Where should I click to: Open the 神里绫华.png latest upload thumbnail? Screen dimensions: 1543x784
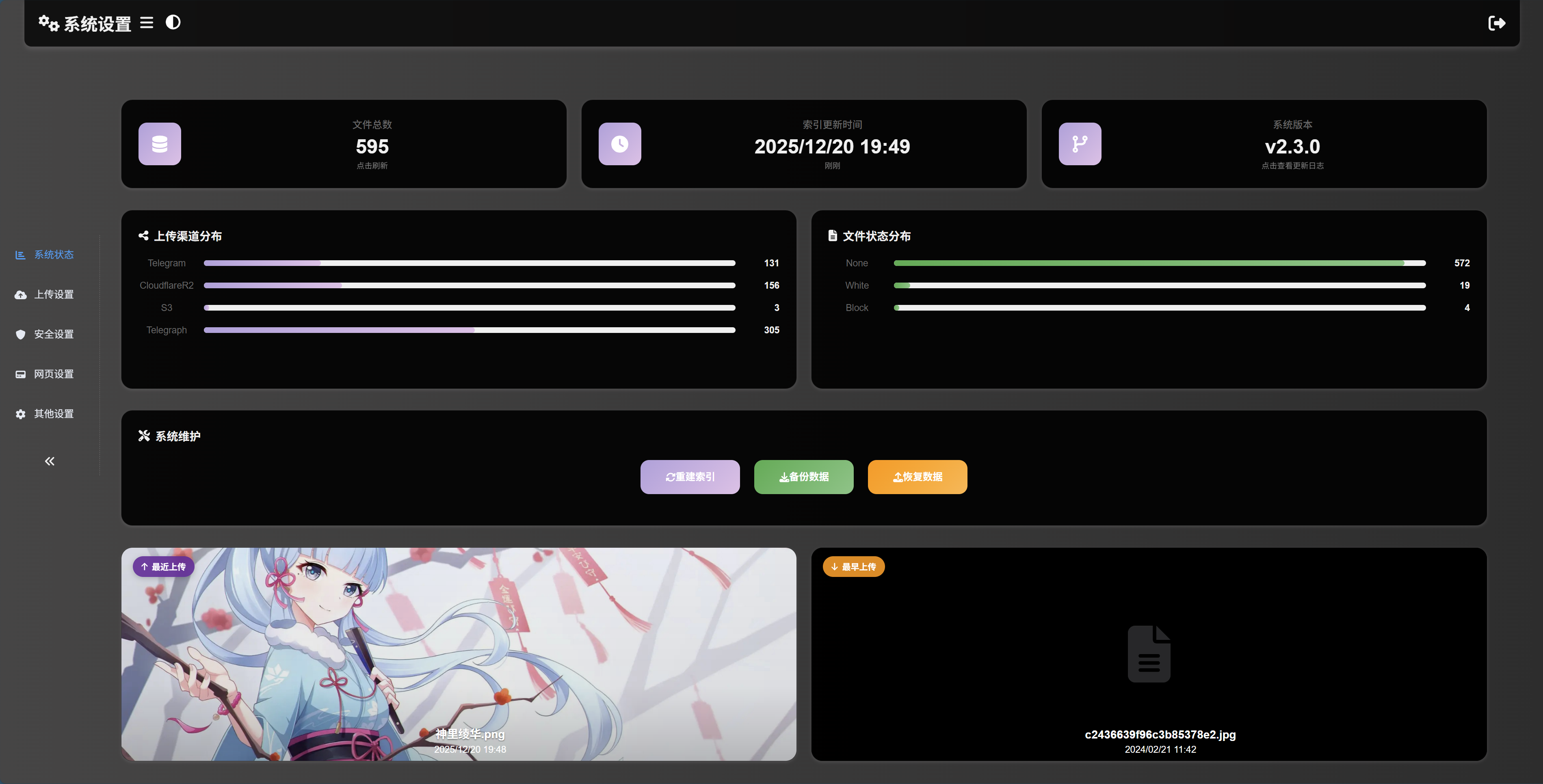pyautogui.click(x=459, y=654)
